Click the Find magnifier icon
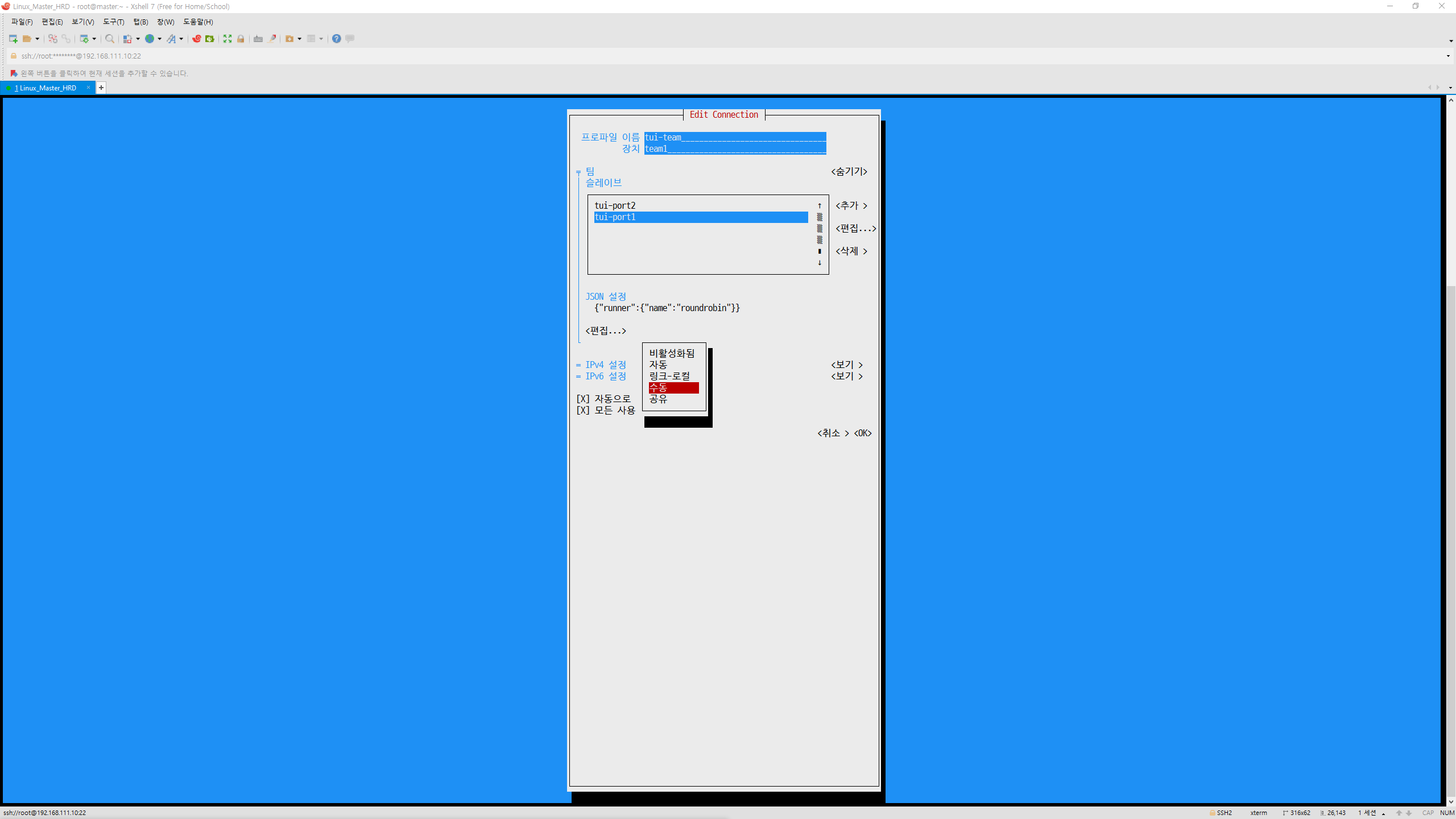Viewport: 1456px width, 819px height. click(x=110, y=39)
